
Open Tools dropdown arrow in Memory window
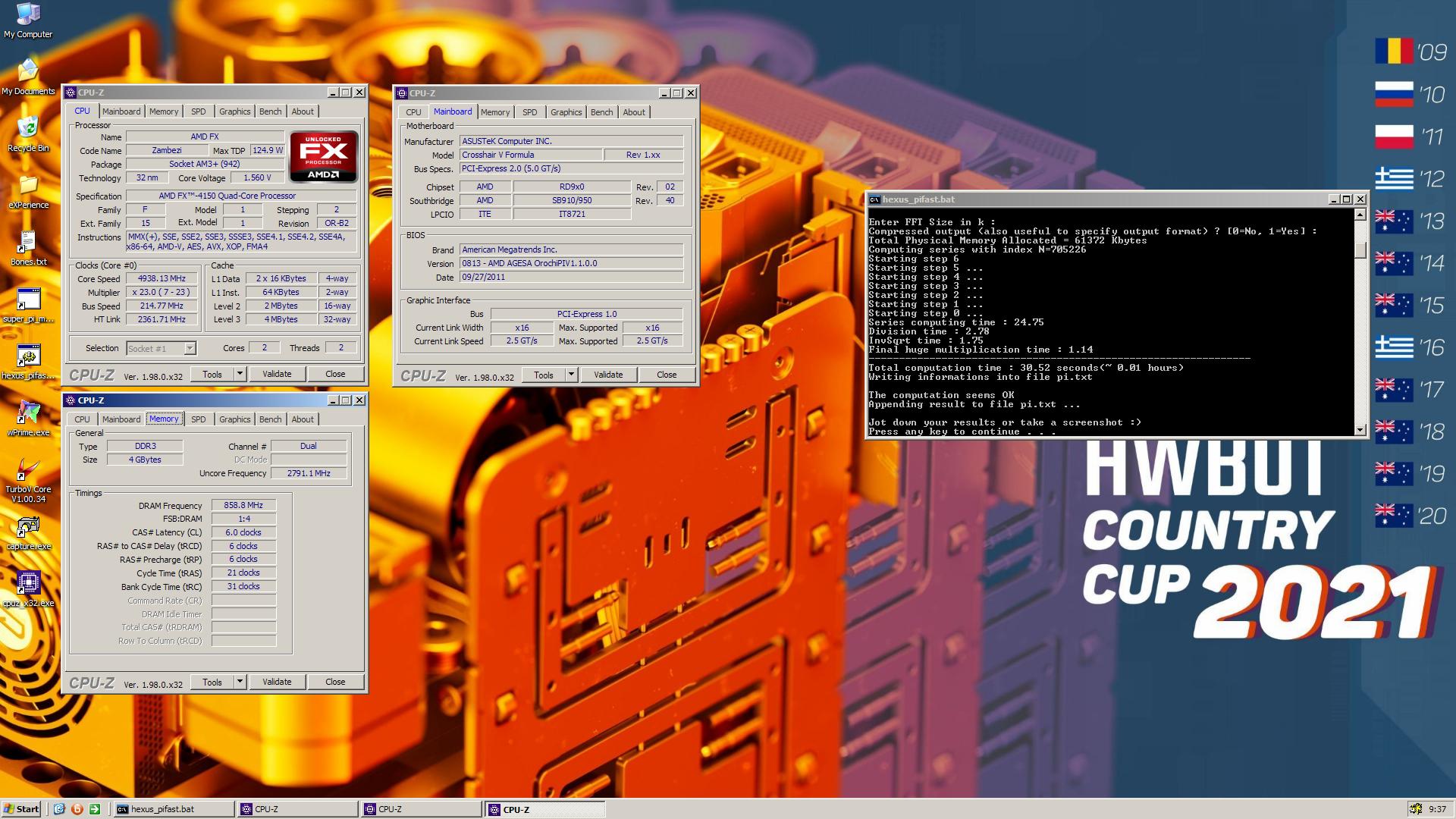pos(240,682)
